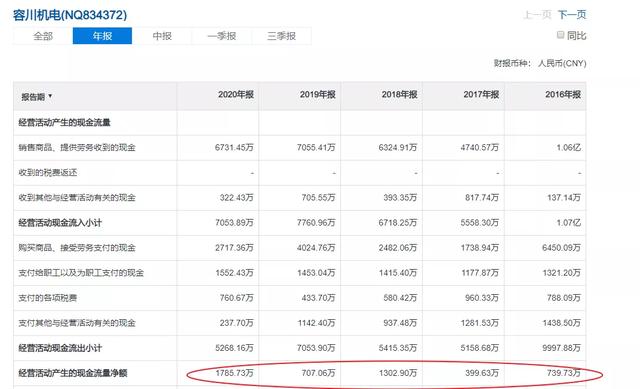The height and width of the screenshot is (389, 640).
Task: Enable the 同比 checkbox
Action: pyautogui.click(x=560, y=35)
